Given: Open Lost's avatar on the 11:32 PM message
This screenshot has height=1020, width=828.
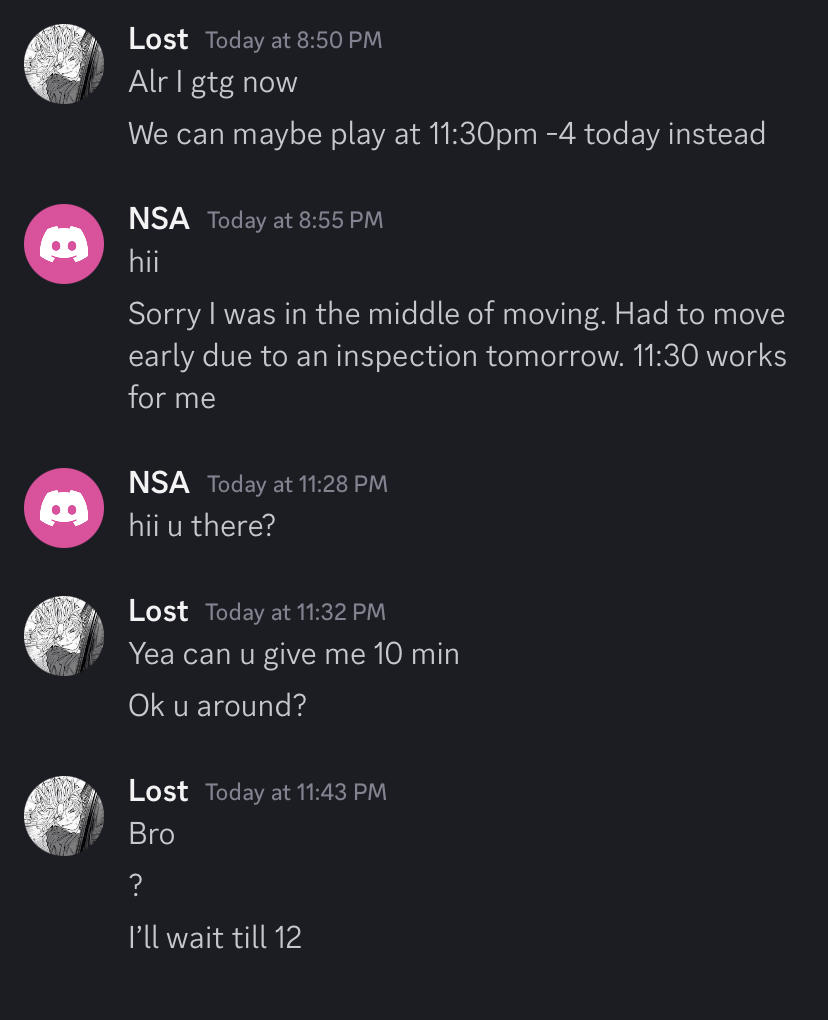Looking at the screenshot, I should tap(64, 636).
